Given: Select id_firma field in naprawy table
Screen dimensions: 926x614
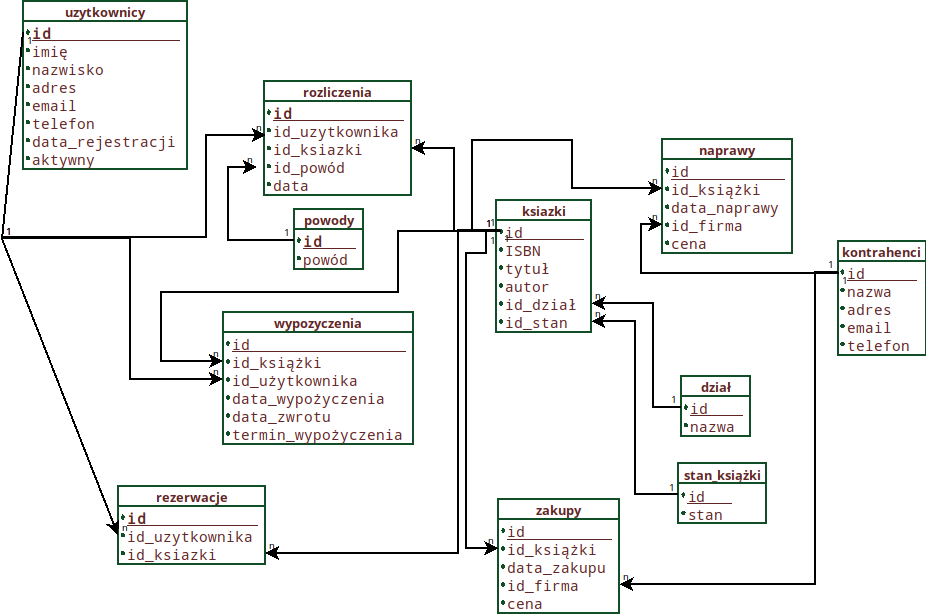Looking at the screenshot, I should pyautogui.click(x=706, y=226).
